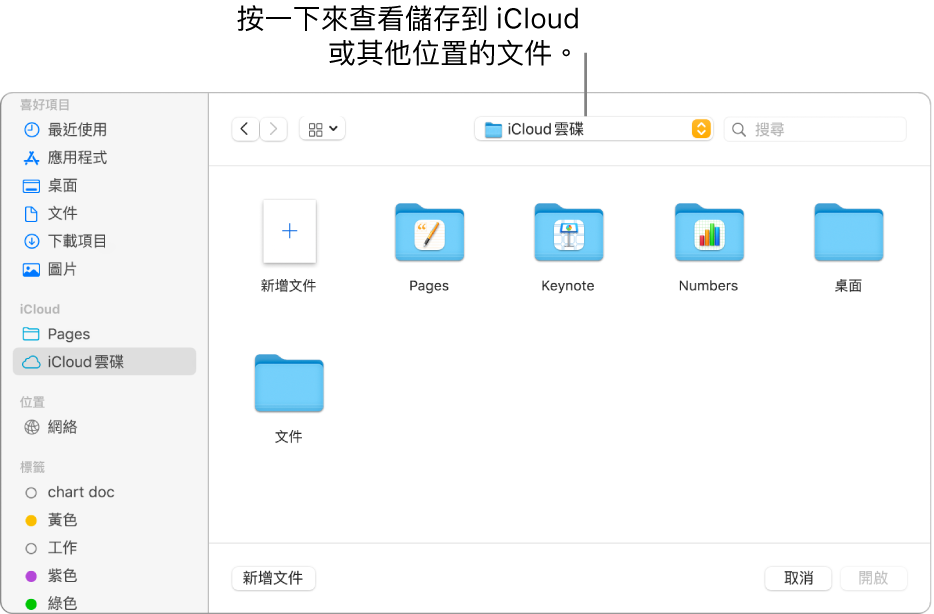Open the Keynote folder
The width and height of the screenshot is (934, 614).
568,233
